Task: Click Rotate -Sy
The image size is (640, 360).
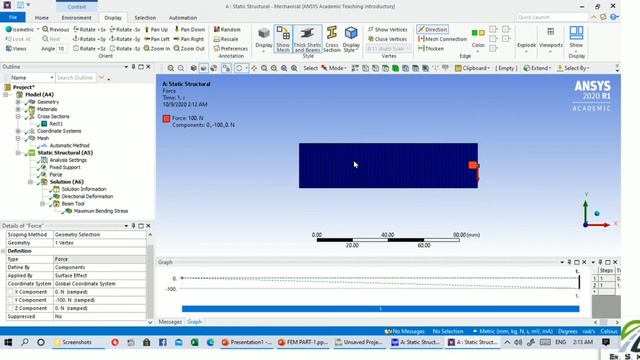Action: coord(125,39)
